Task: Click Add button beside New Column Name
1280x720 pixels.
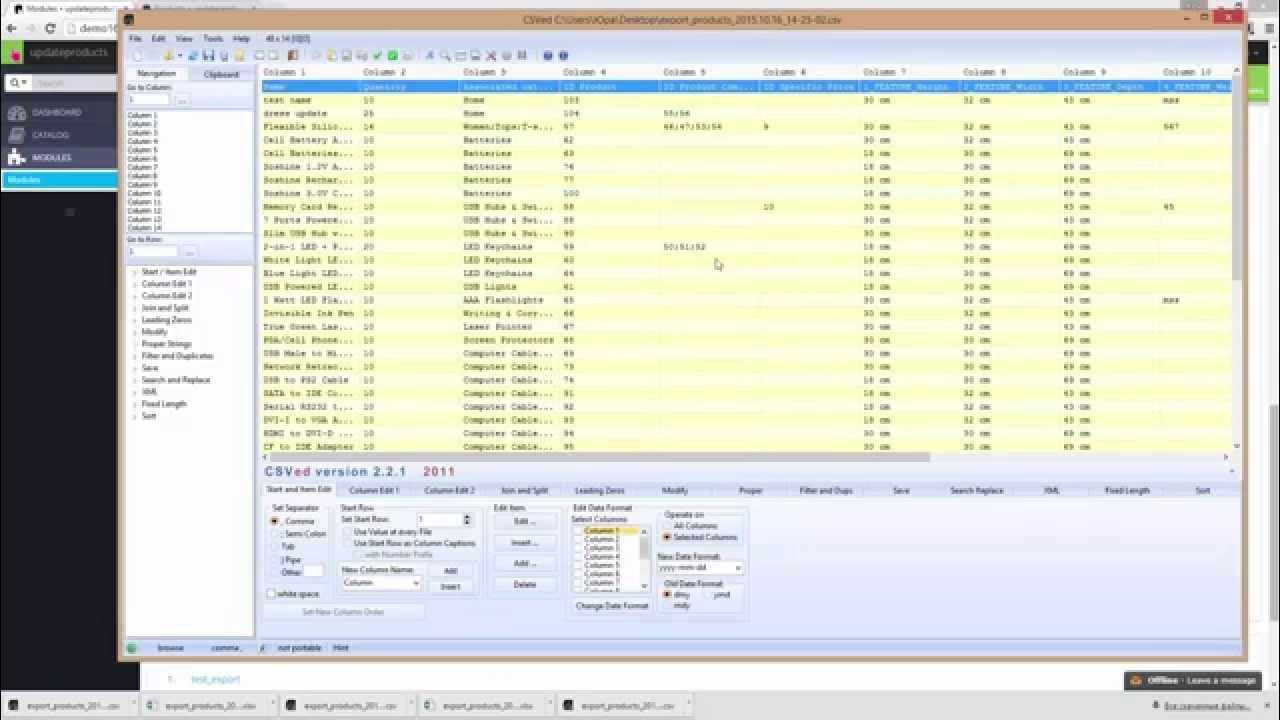Action: pos(450,571)
